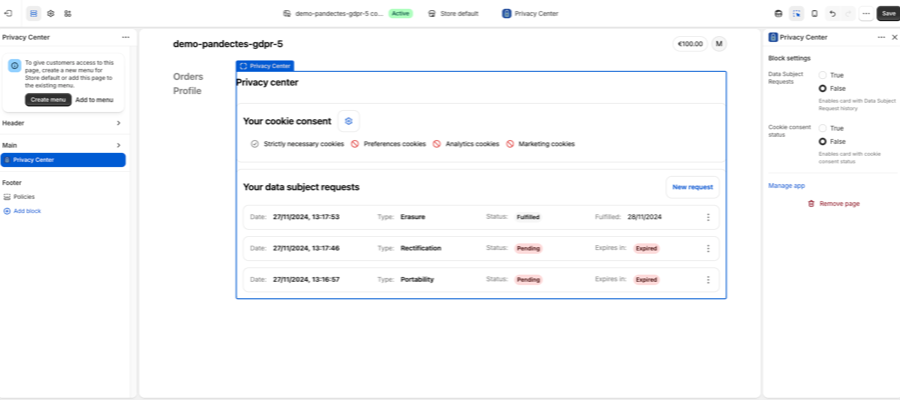The image size is (900, 400).
Task: Set Data Subject Requests to False
Action: click(x=823, y=88)
